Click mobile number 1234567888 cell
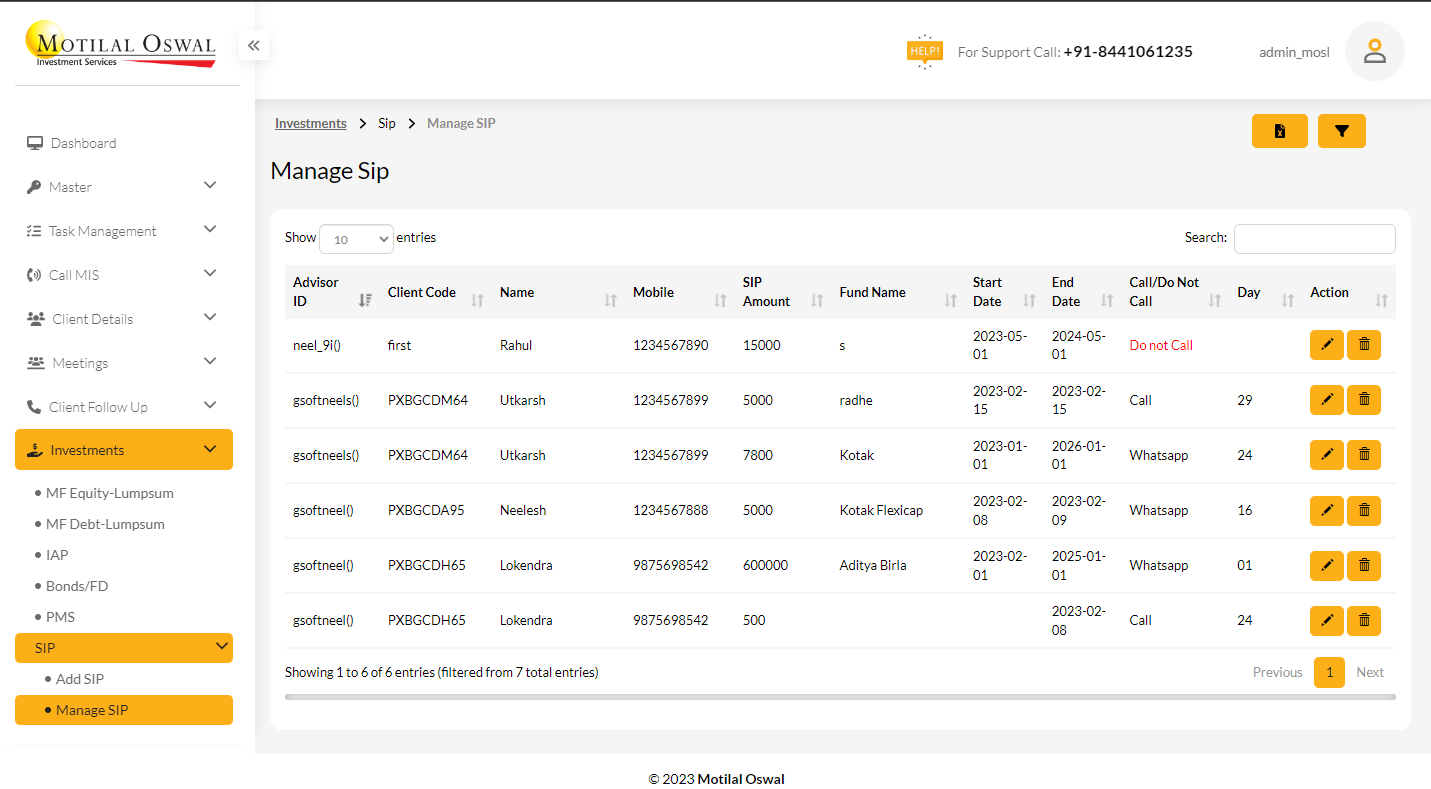Screen dimensions: 1431x789 tap(670, 510)
